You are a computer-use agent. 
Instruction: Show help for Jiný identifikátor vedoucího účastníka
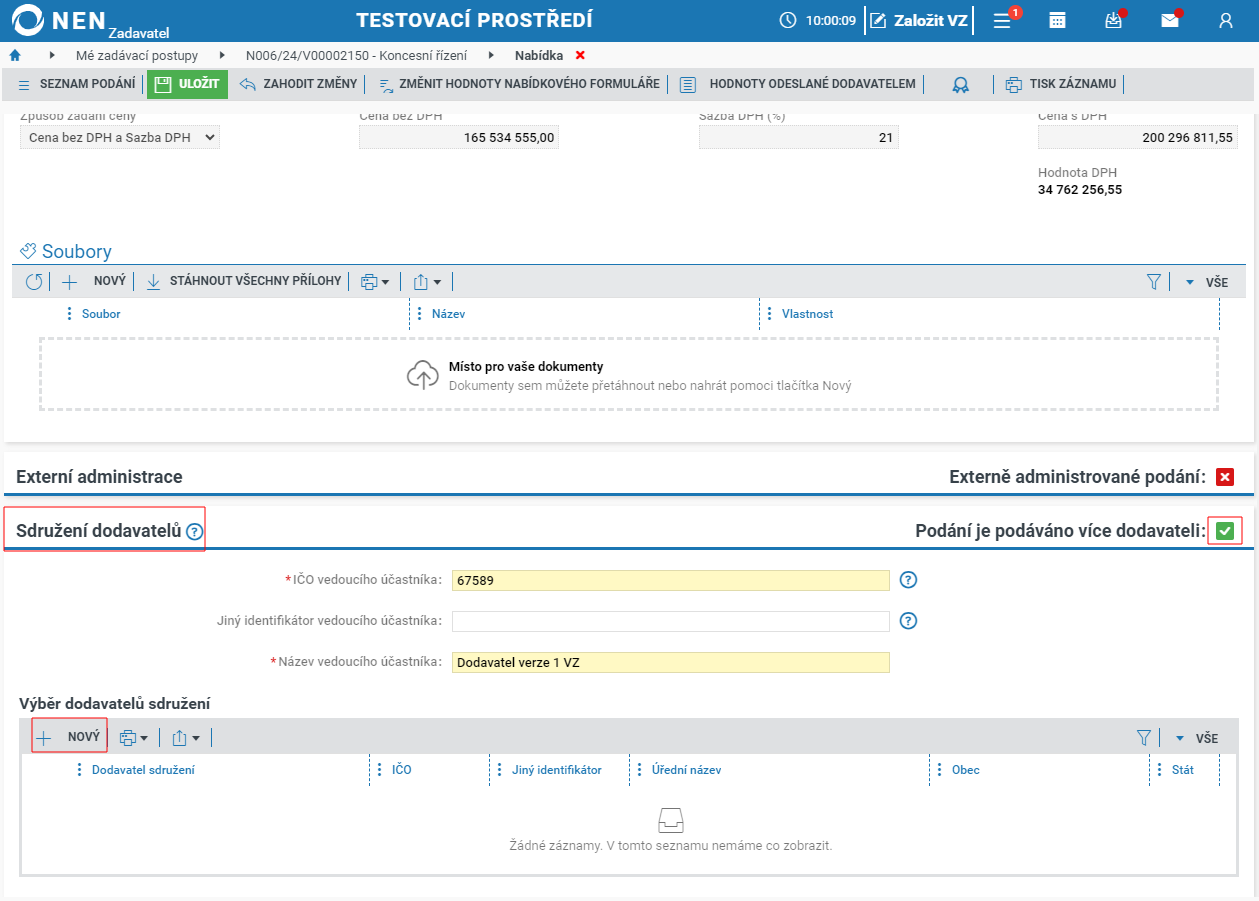coord(908,621)
